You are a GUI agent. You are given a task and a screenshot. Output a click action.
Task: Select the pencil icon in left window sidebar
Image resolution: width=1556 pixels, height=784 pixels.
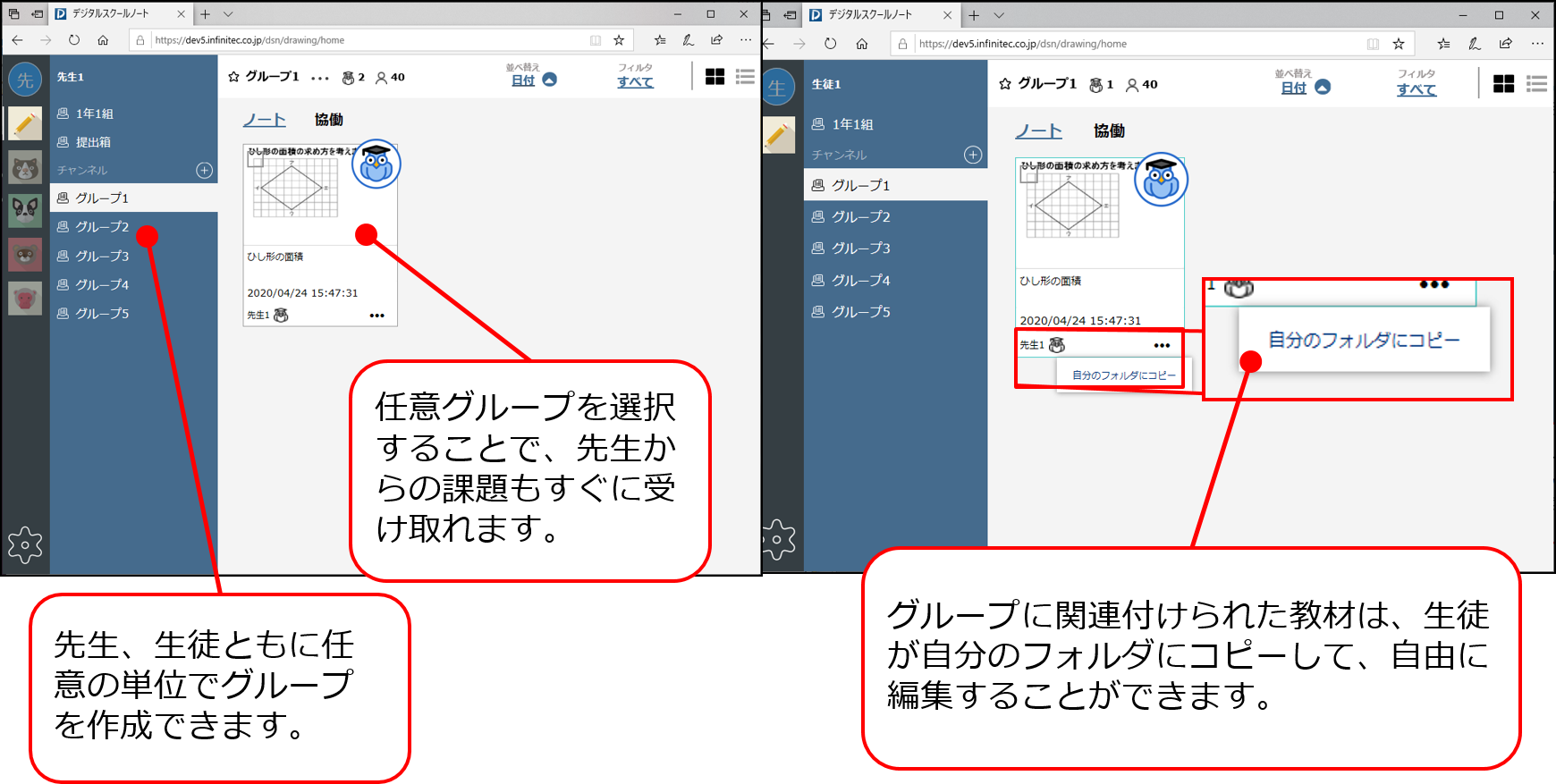[x=25, y=123]
